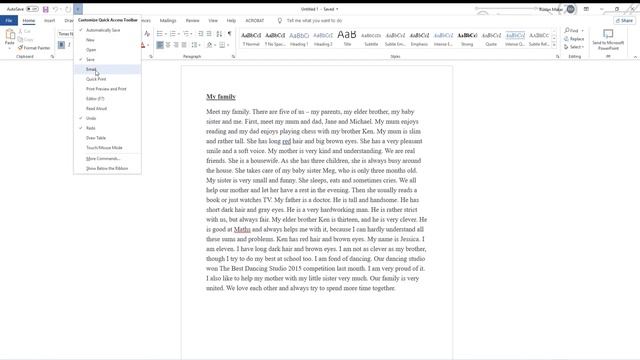Click the Cut scissors command
640x360 pixels.
click(24, 31)
